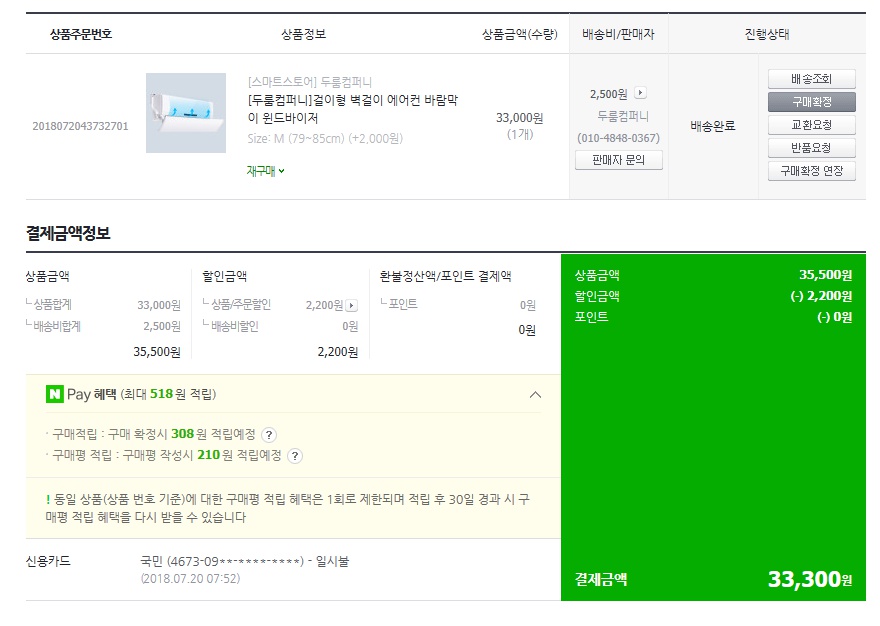Image resolution: width=880 pixels, height=626 pixels.
Task: Open product title 걸이형 벽걸이 에어컨 바람막이 윈드바이저
Action: point(352,109)
